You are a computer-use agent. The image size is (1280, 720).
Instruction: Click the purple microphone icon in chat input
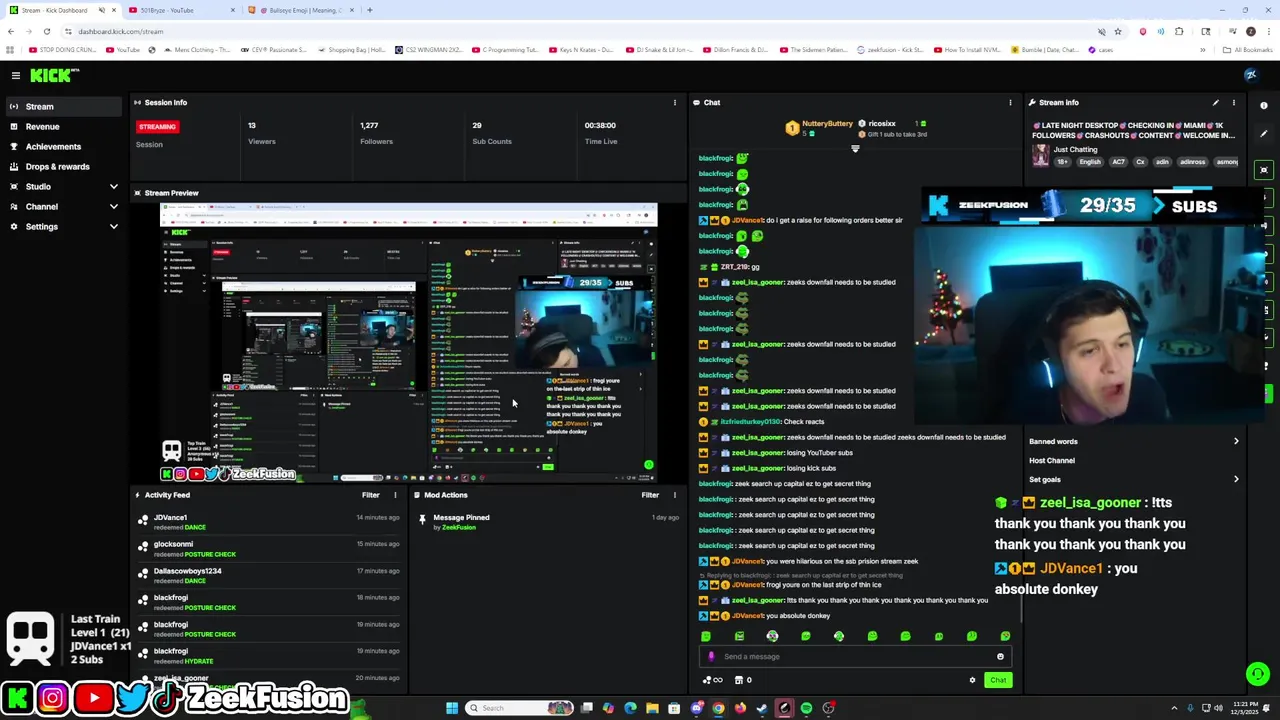(x=711, y=657)
